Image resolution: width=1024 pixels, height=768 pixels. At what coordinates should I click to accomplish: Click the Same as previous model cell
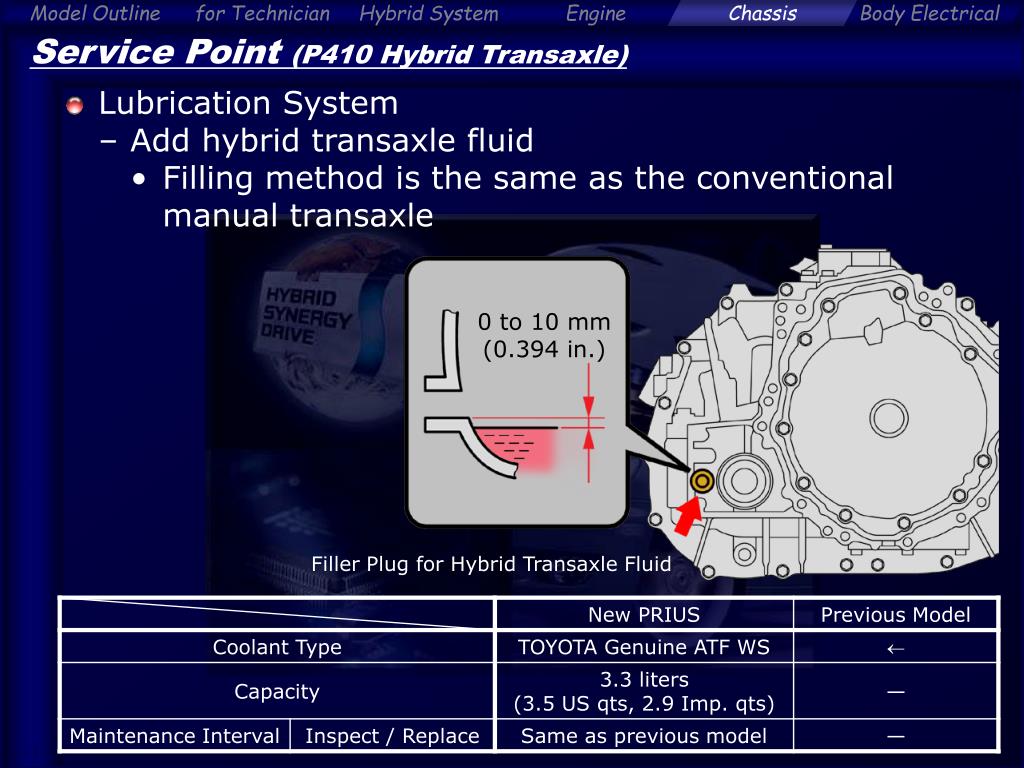pos(644,735)
